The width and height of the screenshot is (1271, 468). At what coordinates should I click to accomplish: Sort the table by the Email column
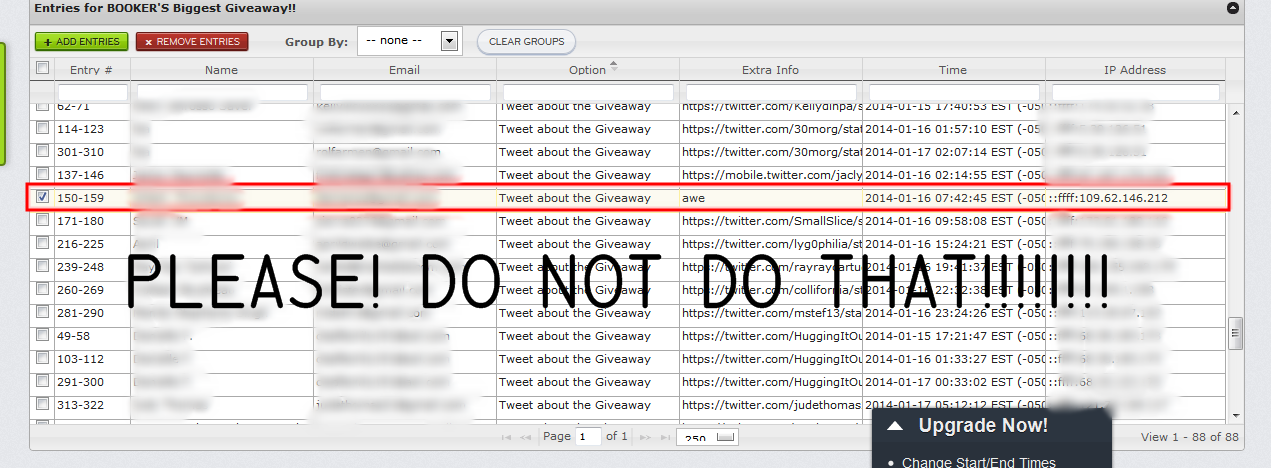(404, 70)
